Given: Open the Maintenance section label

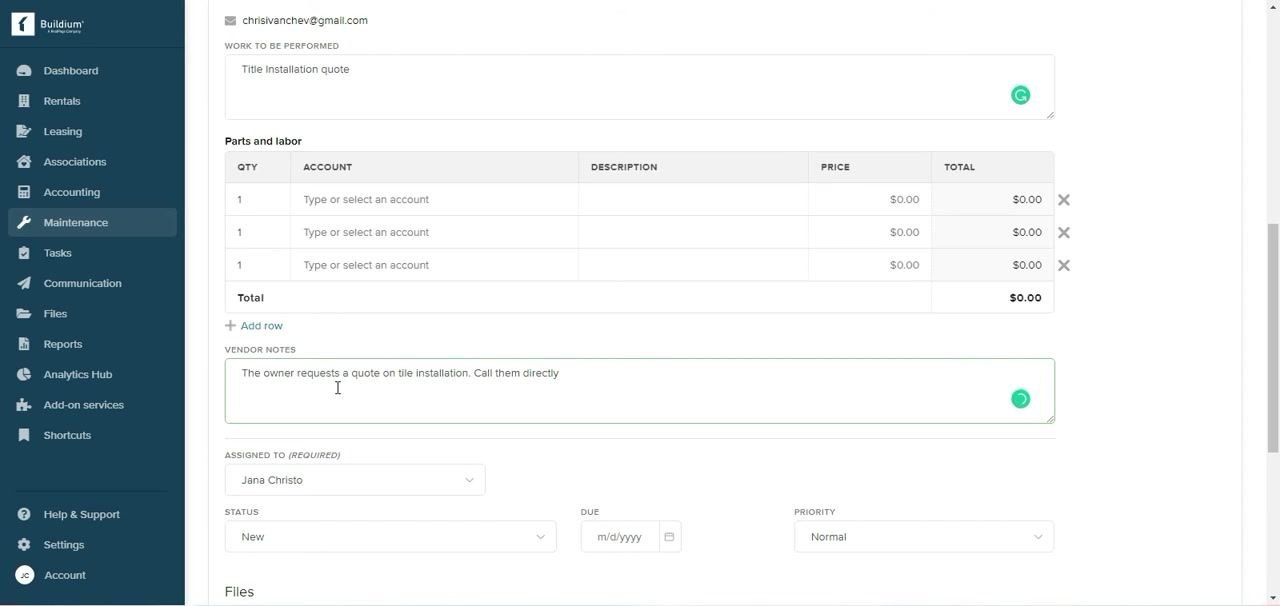Looking at the screenshot, I should [76, 222].
